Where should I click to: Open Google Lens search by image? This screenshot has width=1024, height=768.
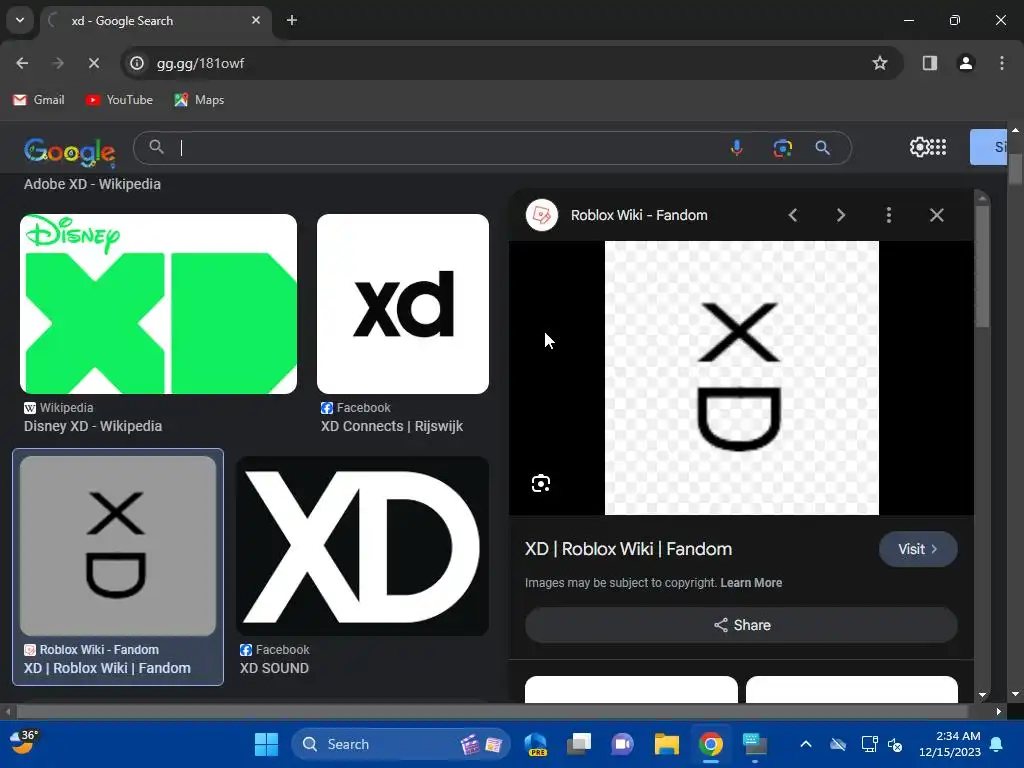point(782,148)
